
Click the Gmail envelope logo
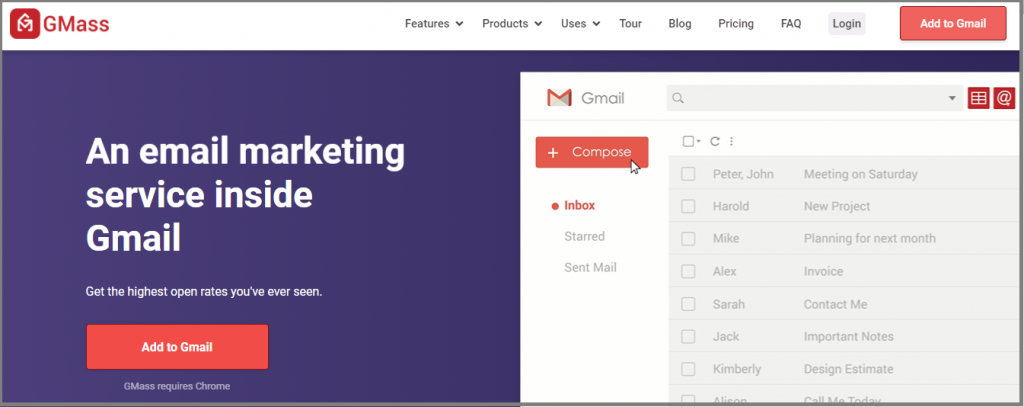559,98
